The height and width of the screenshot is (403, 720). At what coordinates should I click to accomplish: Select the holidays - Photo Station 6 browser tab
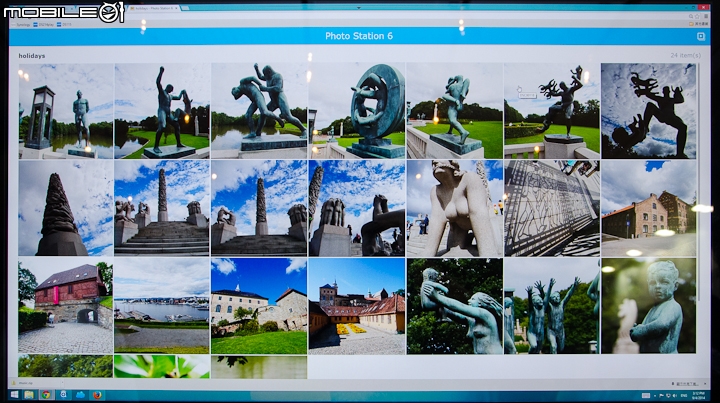pos(153,8)
